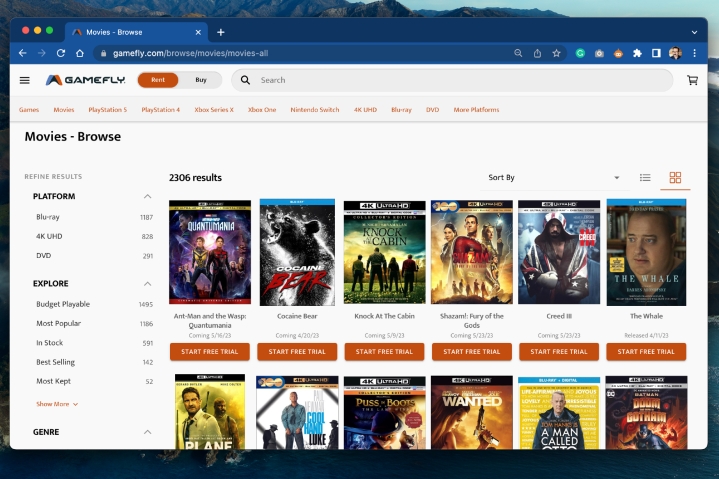Image resolution: width=719 pixels, height=479 pixels.
Task: Expand Show More explore filters
Action: tap(57, 404)
